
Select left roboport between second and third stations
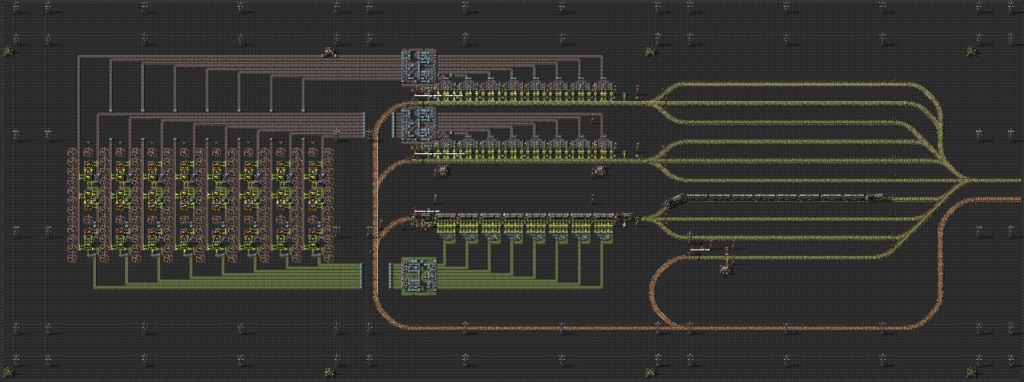tap(443, 171)
